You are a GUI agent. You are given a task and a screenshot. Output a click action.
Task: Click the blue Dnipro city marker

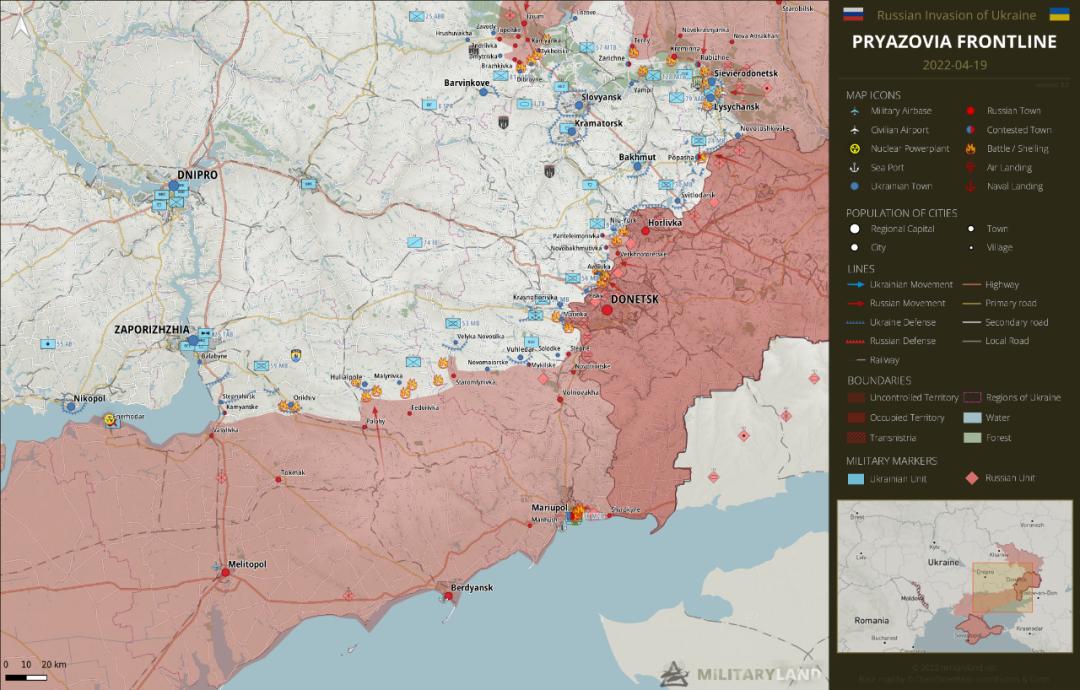tap(174, 185)
